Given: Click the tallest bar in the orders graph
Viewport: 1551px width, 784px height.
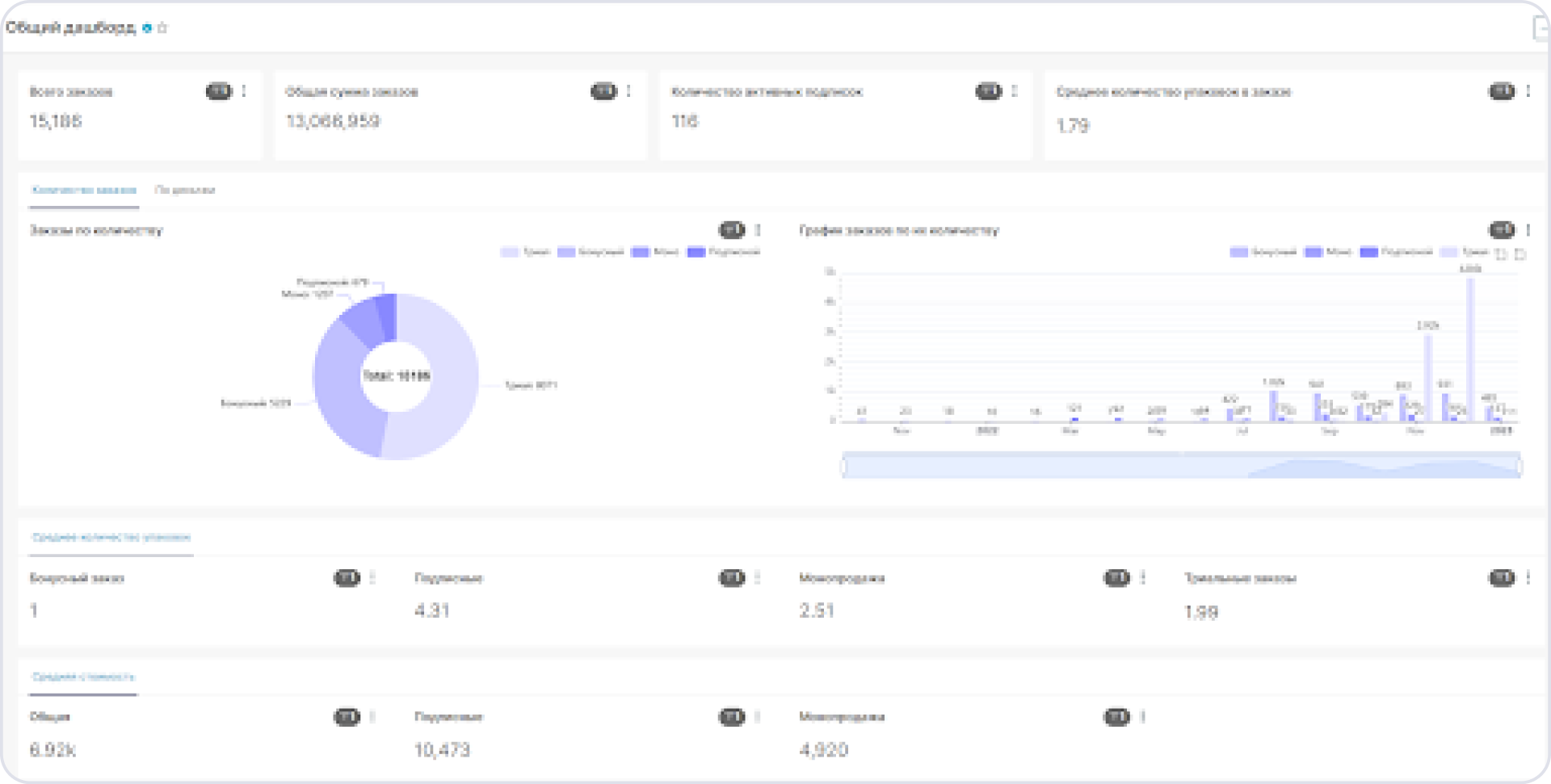Looking at the screenshot, I should [1470, 349].
